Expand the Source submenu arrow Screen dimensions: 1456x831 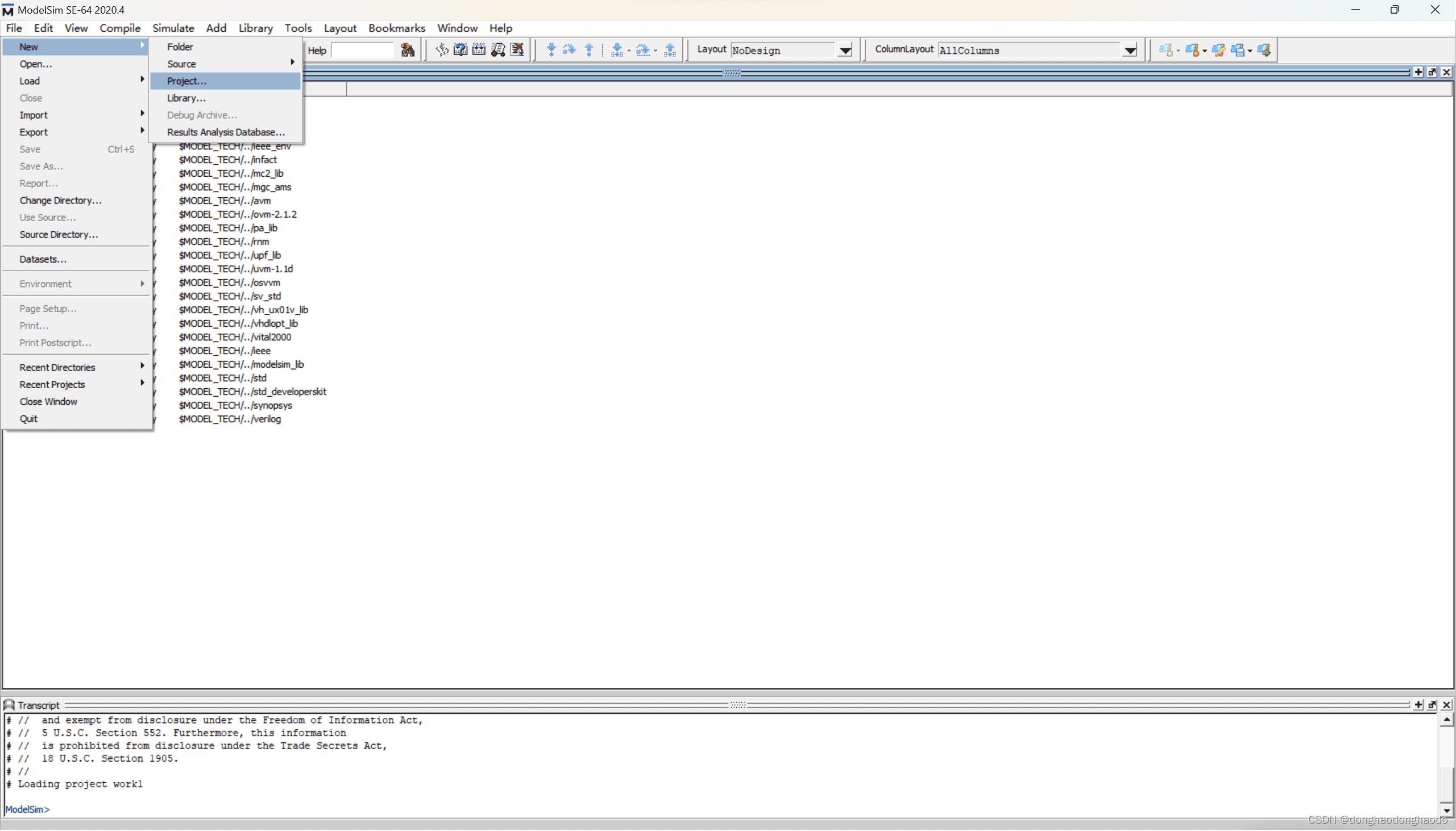click(292, 63)
